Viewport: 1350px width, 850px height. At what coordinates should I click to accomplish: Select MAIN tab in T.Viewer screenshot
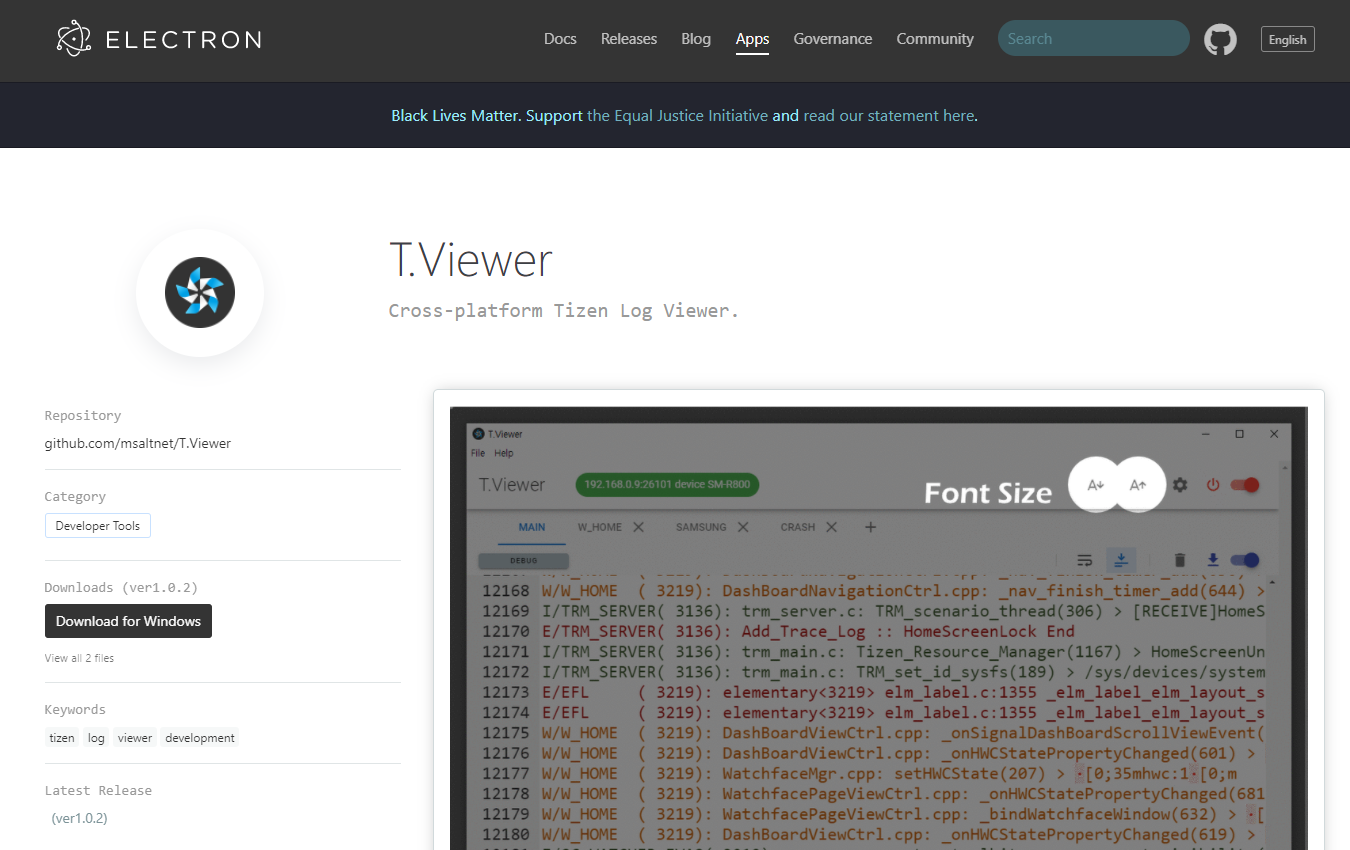532,527
